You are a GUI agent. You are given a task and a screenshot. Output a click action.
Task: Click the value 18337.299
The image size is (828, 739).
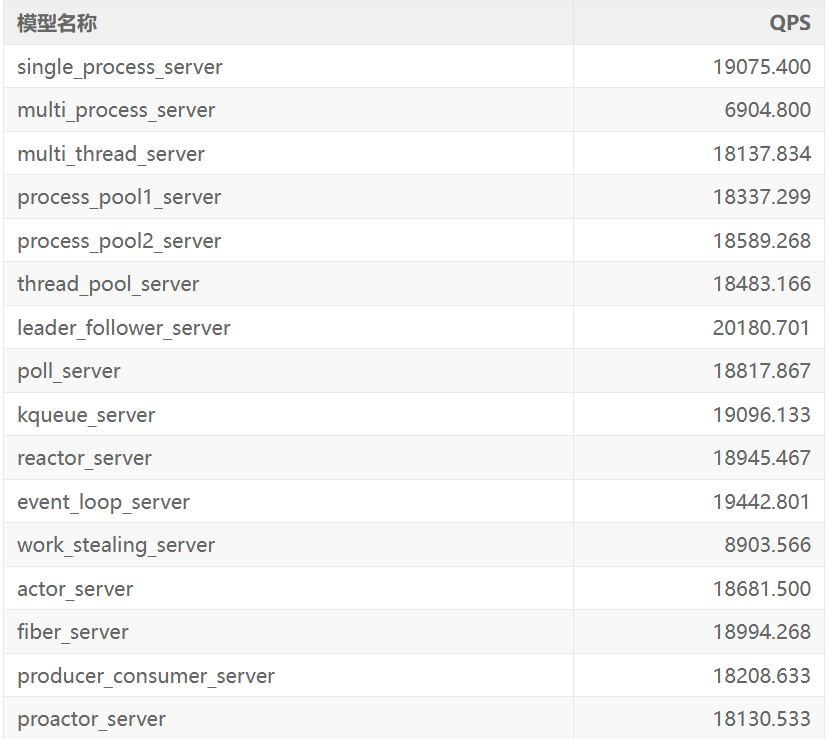coord(761,197)
